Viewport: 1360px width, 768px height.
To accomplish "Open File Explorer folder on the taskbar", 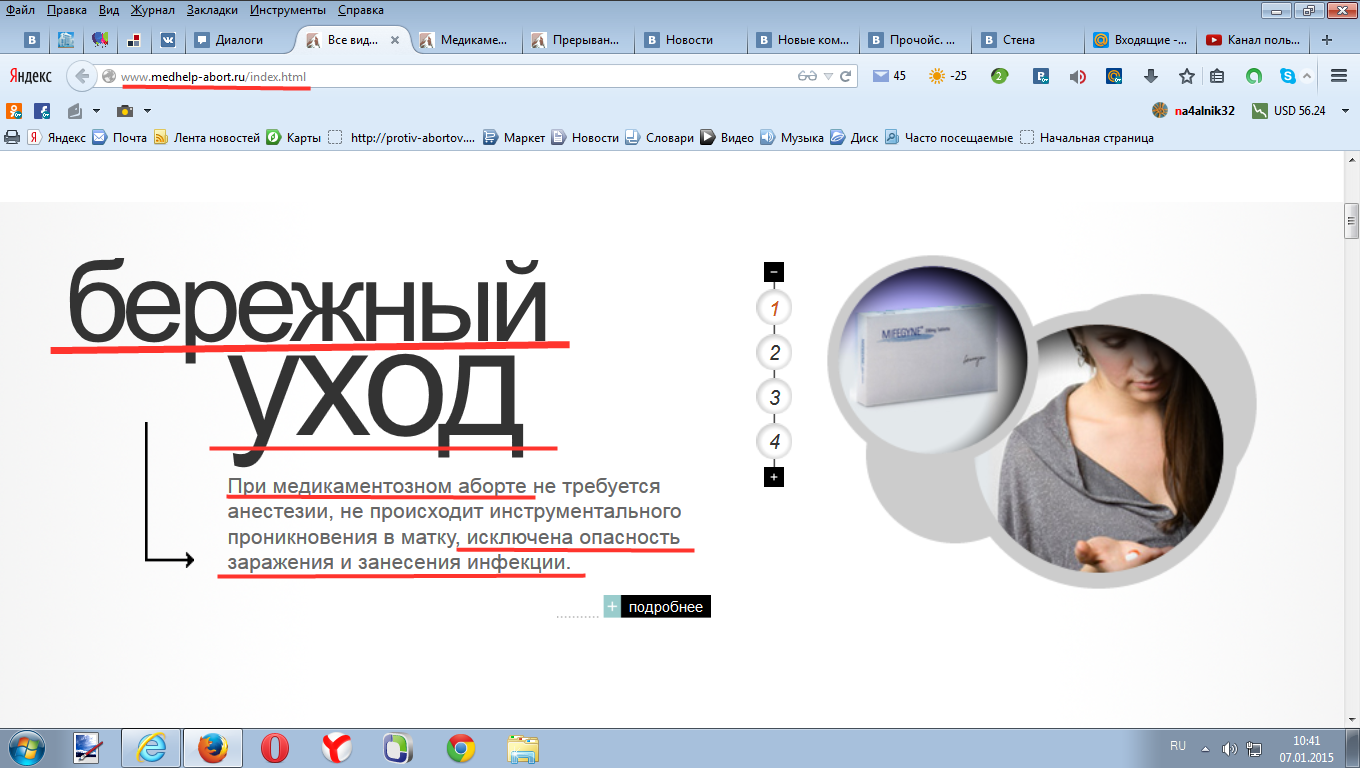I will click(522, 748).
